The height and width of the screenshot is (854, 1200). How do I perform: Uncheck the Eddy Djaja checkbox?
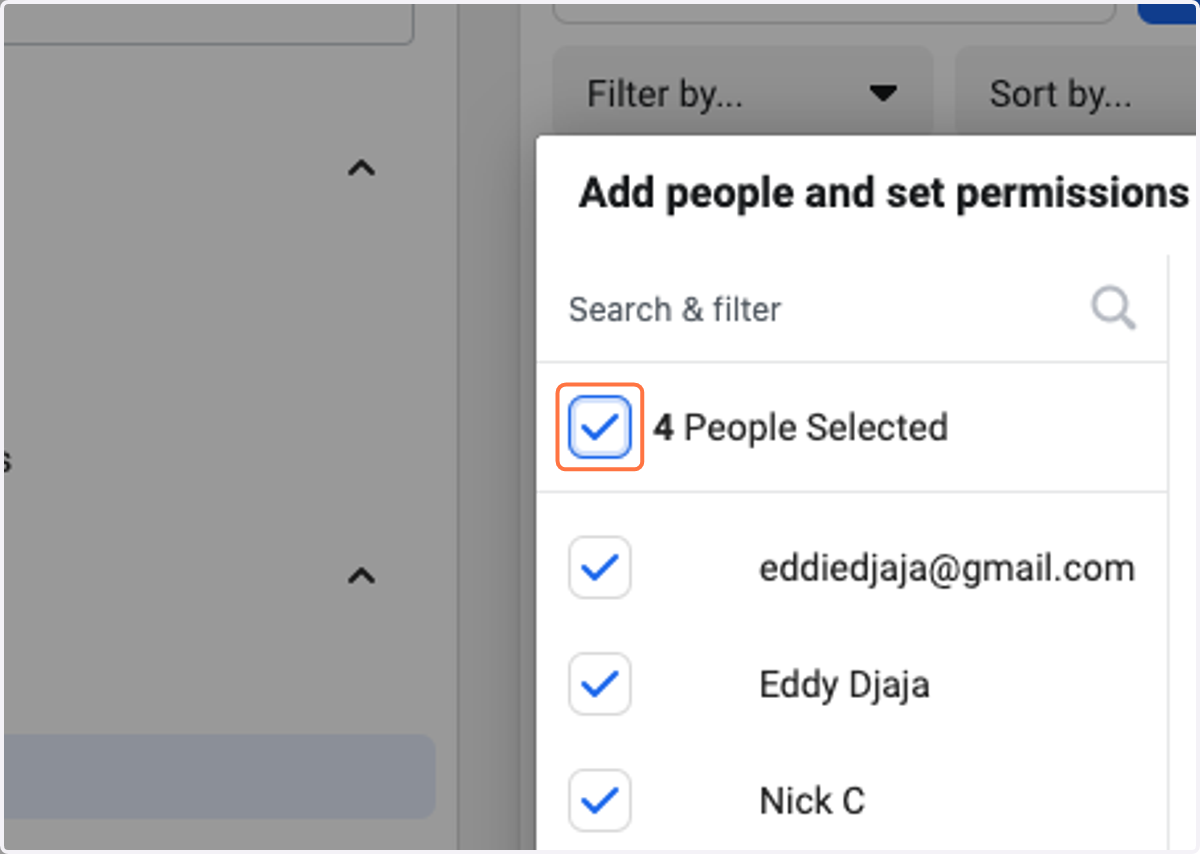(600, 684)
